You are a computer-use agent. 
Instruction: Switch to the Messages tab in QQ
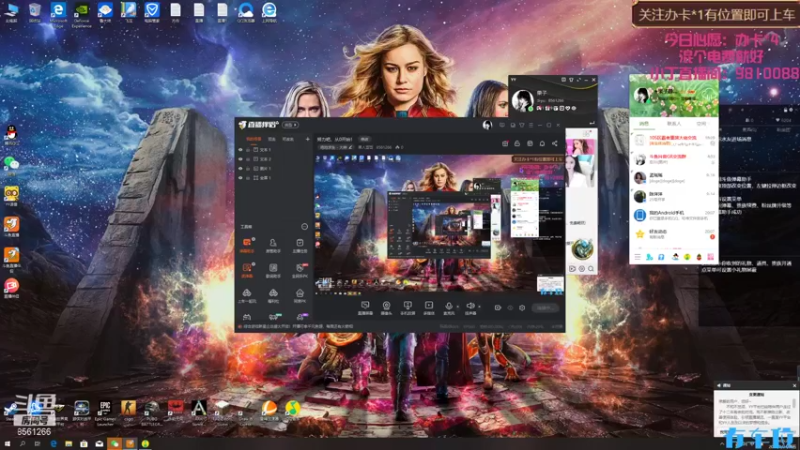644,123
